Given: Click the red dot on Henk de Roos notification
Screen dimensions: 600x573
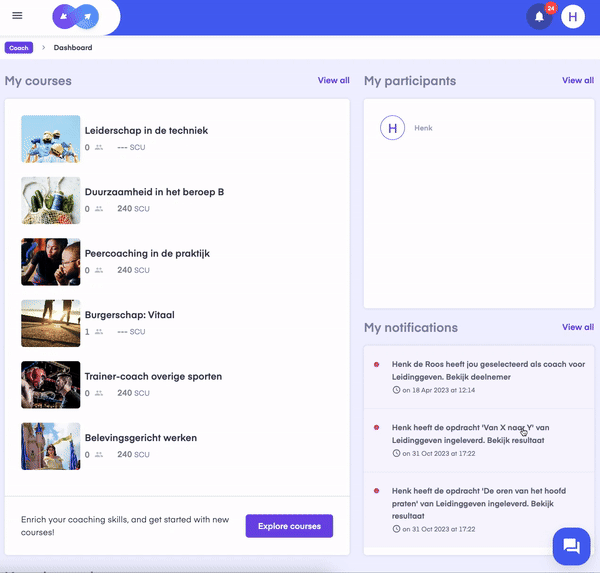Looking at the screenshot, I should pyautogui.click(x=377, y=364).
